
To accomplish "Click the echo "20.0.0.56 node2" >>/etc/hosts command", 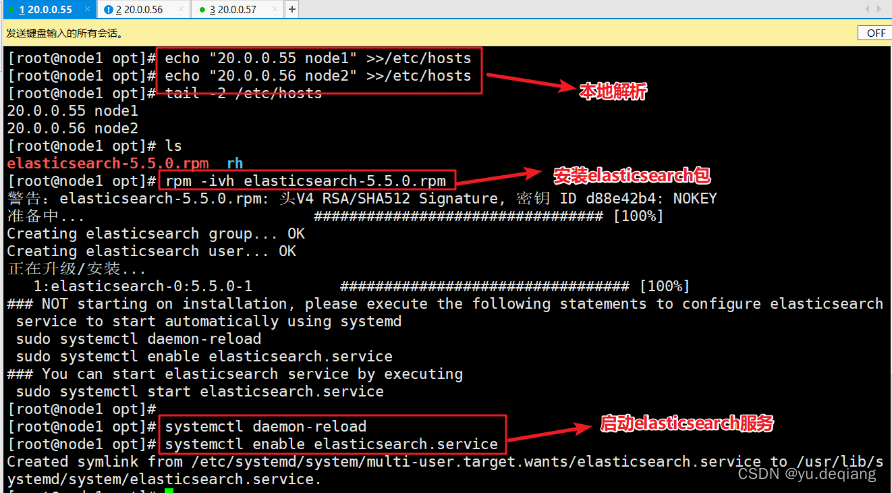I will pyautogui.click(x=318, y=76).
